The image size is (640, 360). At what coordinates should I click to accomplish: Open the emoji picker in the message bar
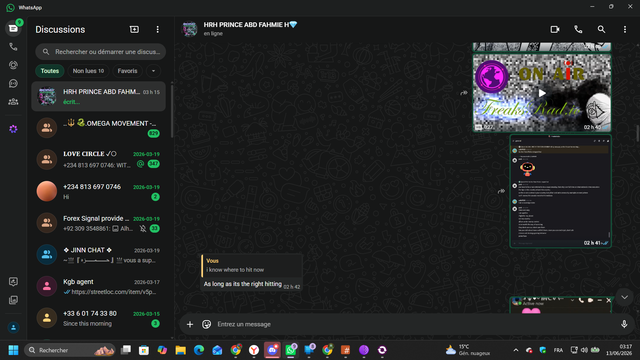coord(207,324)
